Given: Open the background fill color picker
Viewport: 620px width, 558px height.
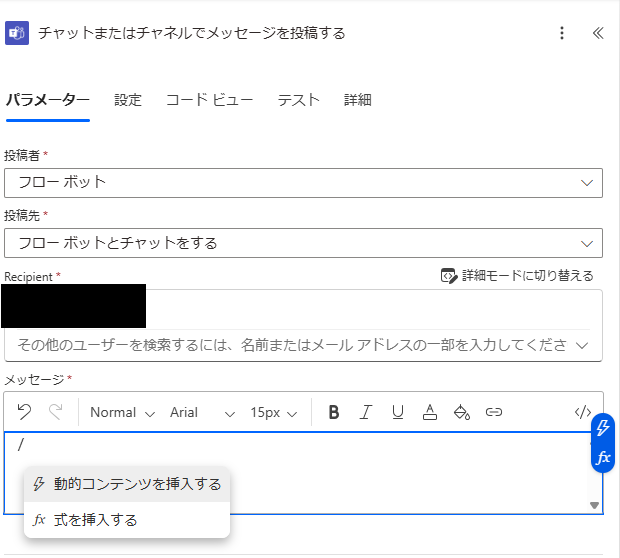Looking at the screenshot, I should pyautogui.click(x=461, y=412).
